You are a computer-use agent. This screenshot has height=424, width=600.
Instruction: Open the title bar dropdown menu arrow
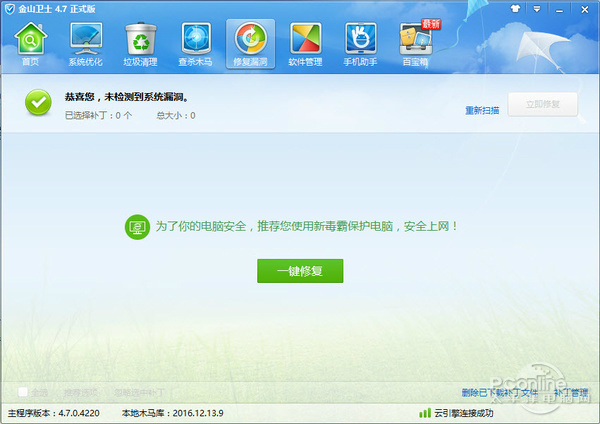[x=537, y=9]
